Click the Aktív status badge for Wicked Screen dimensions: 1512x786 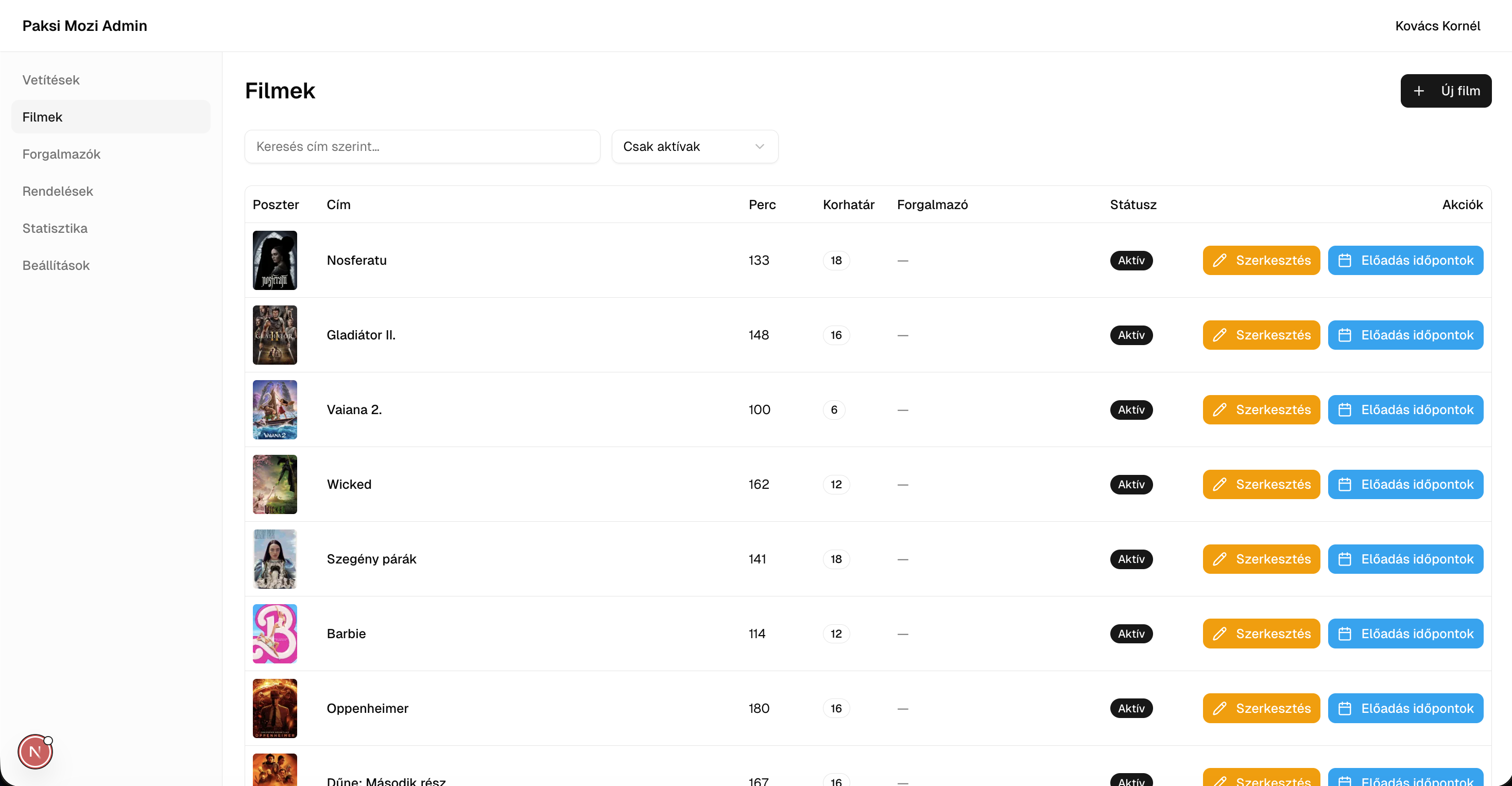pos(1131,484)
